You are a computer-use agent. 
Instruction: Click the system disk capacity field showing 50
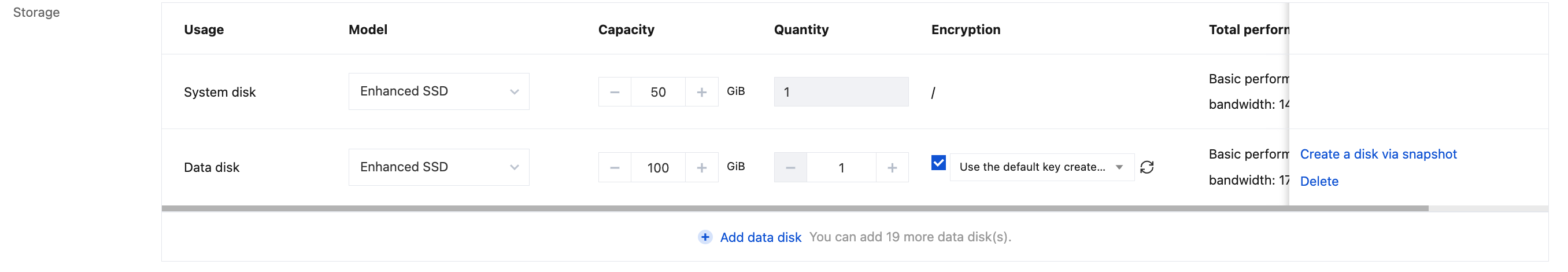coord(658,92)
